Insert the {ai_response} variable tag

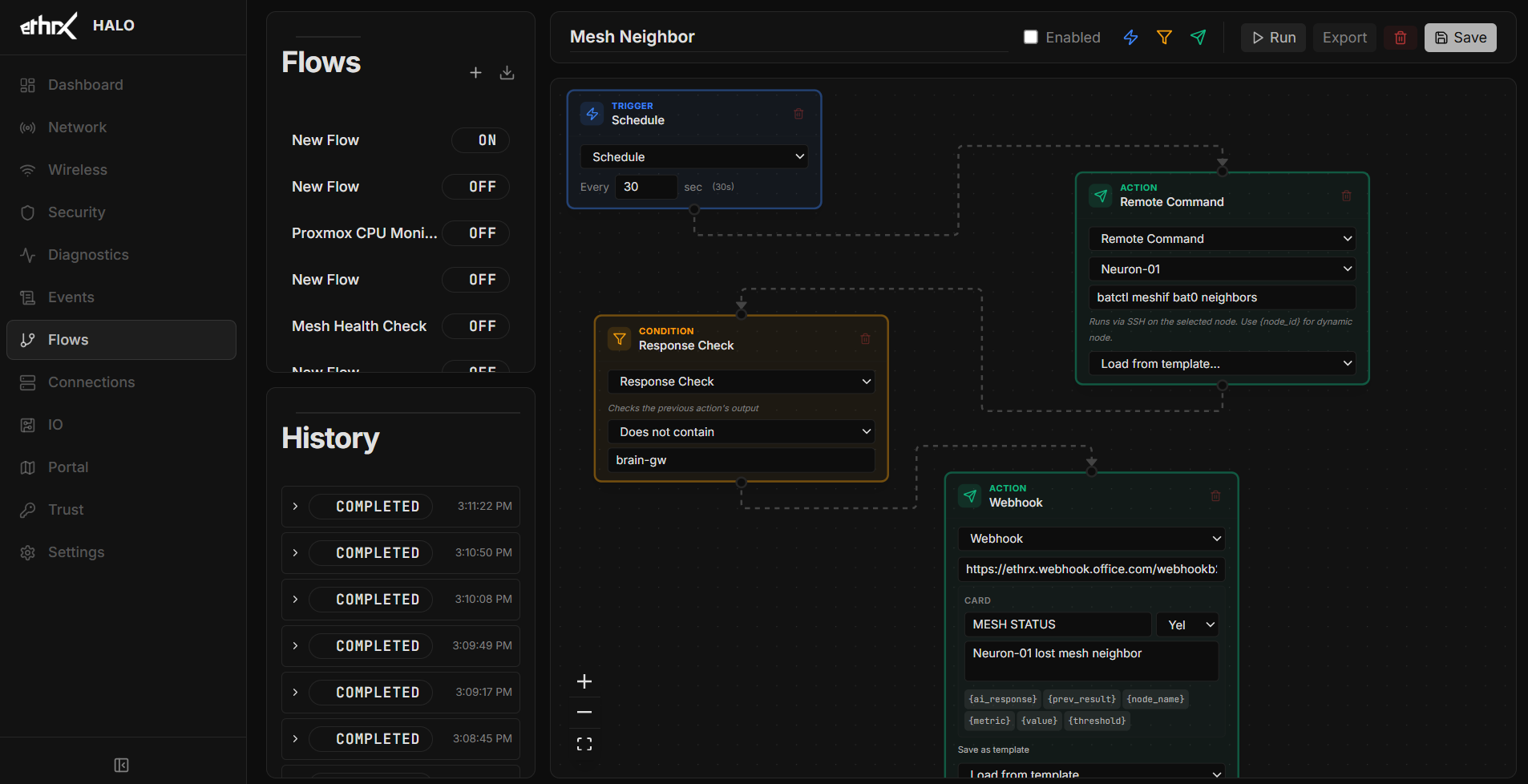coord(1003,699)
